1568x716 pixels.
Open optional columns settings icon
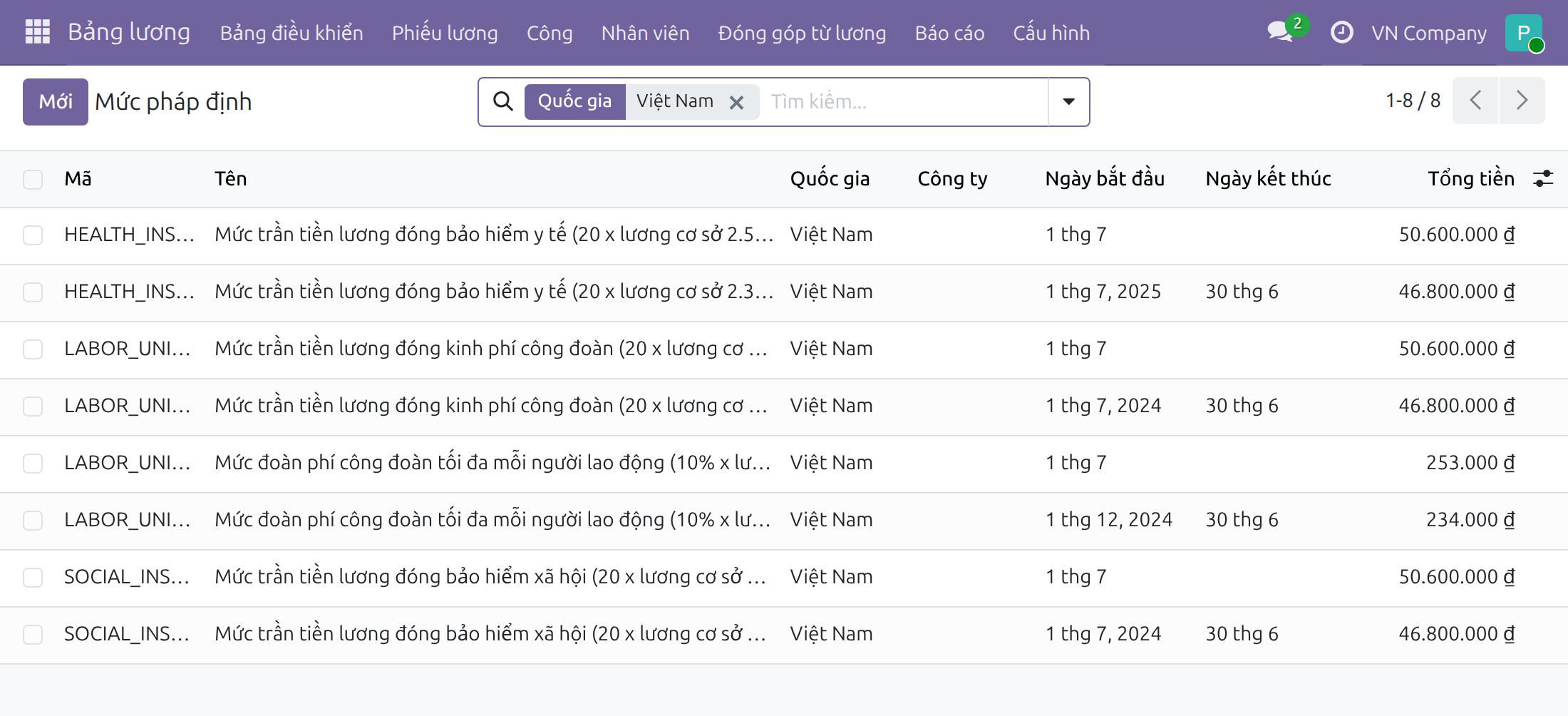[1543, 178]
